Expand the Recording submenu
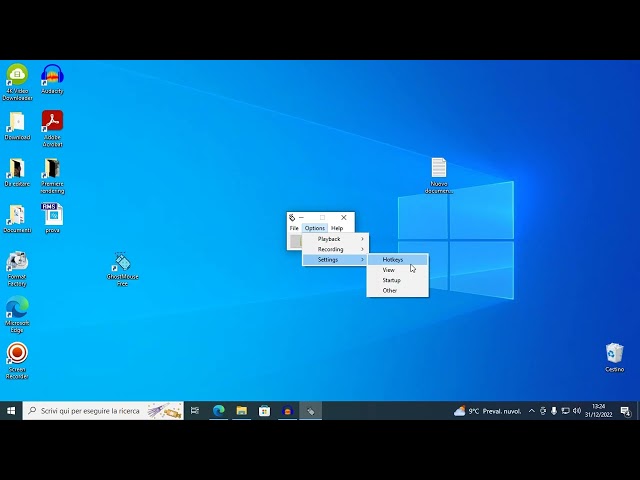The height and width of the screenshot is (480, 640). tap(336, 249)
